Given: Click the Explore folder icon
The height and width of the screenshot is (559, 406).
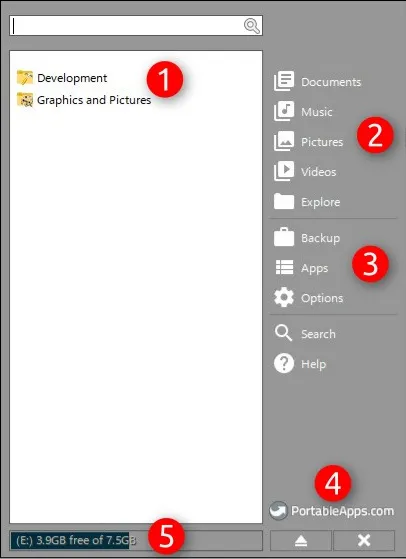Looking at the screenshot, I should [284, 201].
